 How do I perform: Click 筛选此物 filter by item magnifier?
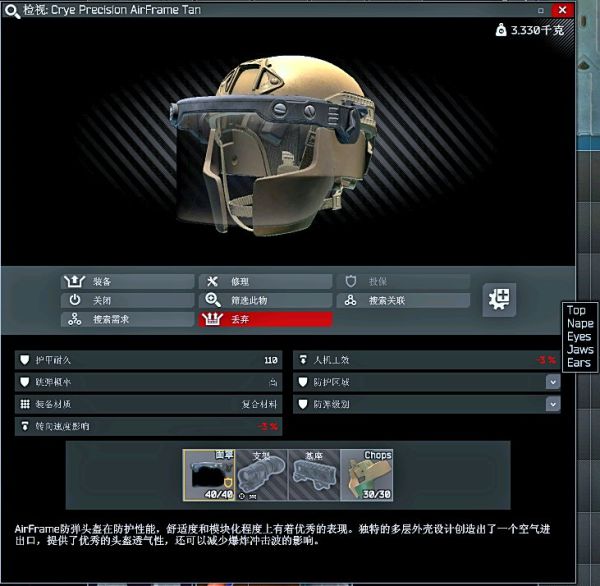coord(265,300)
